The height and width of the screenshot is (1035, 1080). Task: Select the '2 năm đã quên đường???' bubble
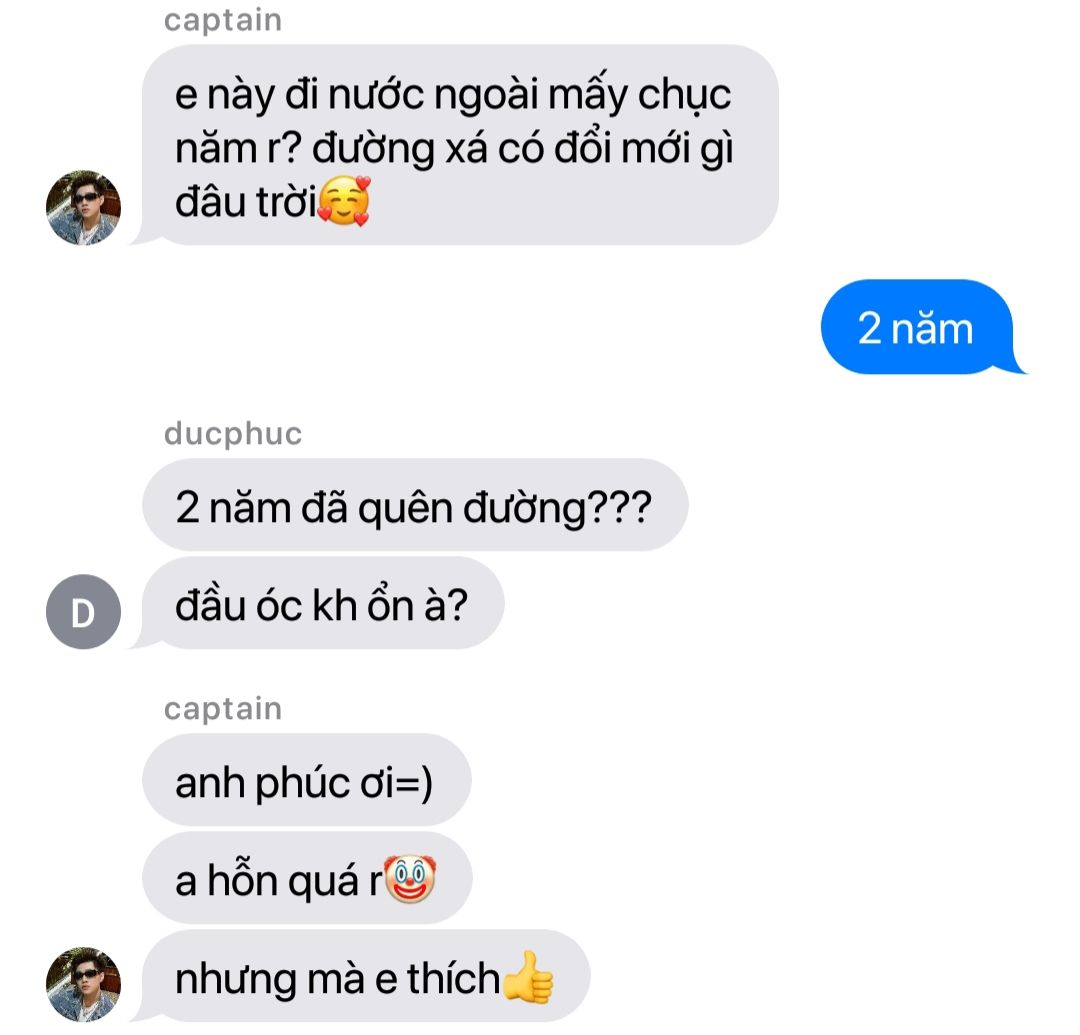click(x=415, y=505)
